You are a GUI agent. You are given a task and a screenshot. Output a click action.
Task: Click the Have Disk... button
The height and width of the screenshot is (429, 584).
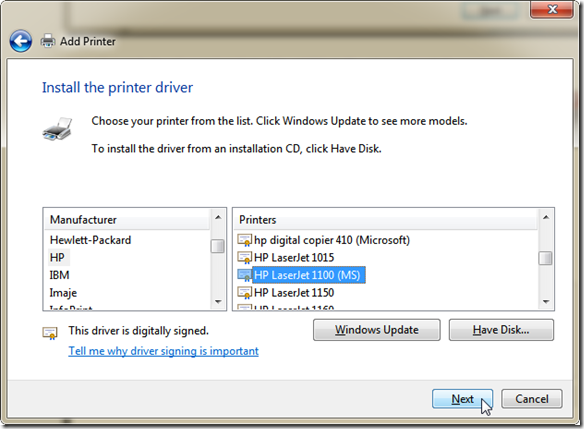[x=501, y=330]
